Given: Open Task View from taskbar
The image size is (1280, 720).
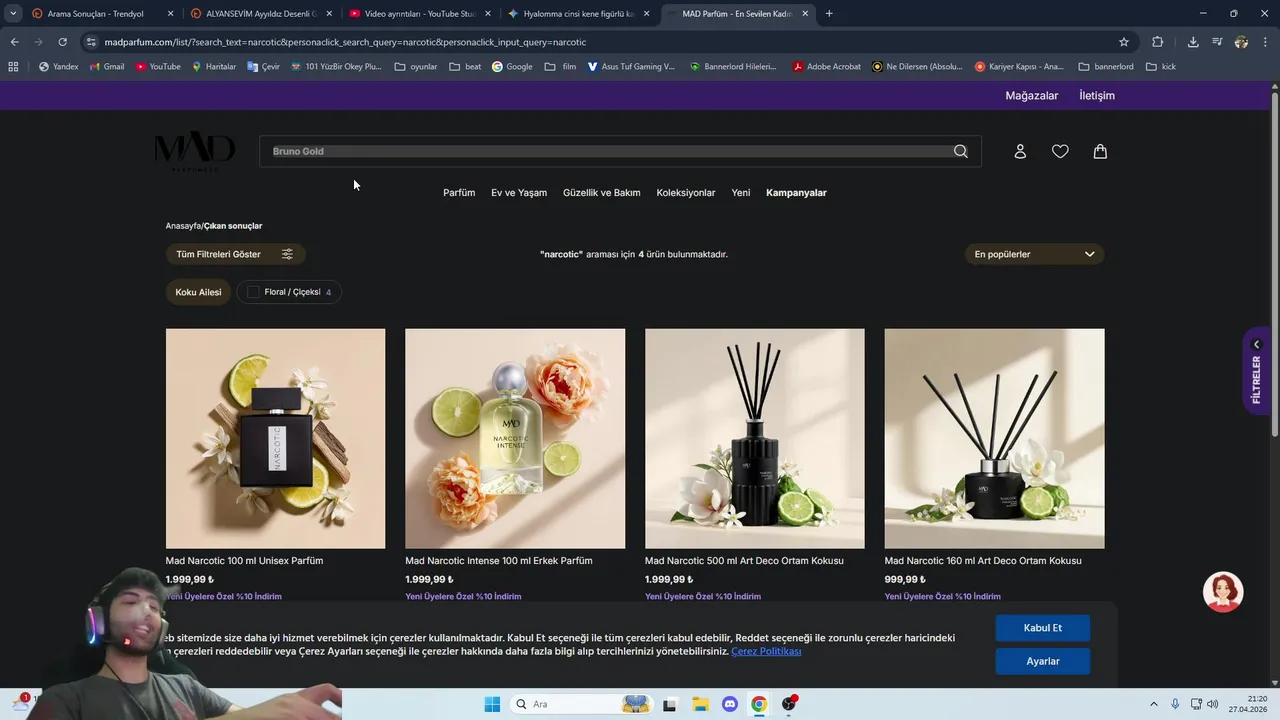Looking at the screenshot, I should [670, 704].
